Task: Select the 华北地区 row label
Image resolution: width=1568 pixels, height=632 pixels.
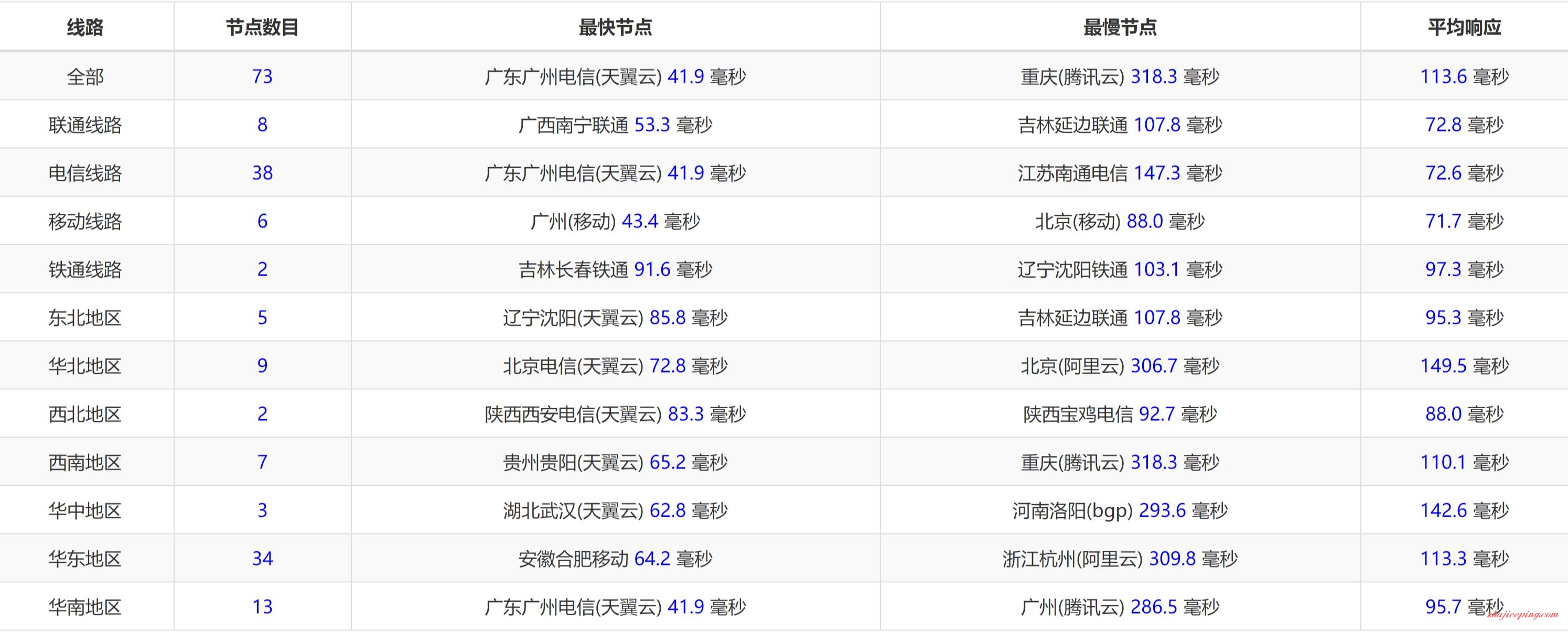Action: pos(85,366)
